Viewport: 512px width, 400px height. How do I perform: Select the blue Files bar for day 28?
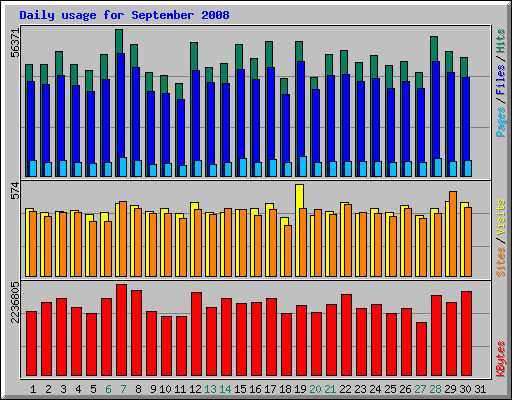click(x=436, y=109)
